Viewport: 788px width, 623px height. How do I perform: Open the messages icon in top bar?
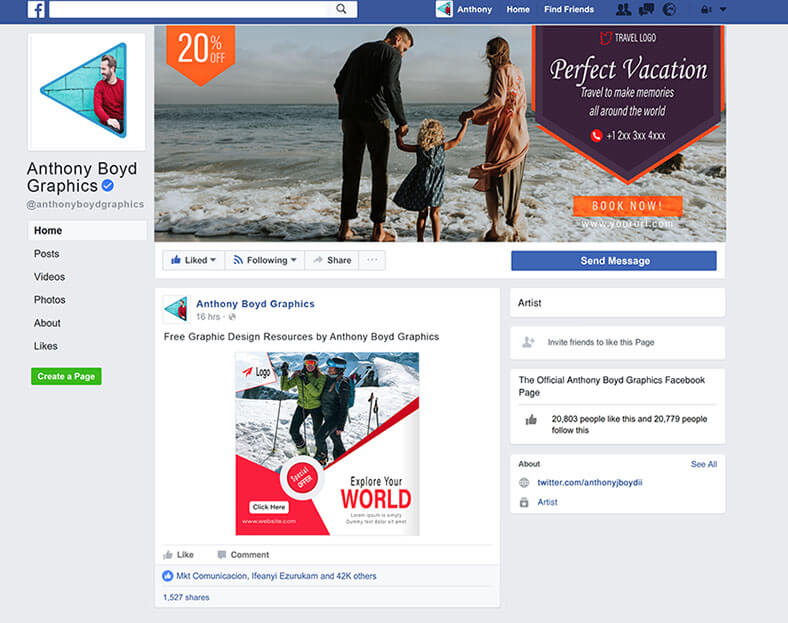pos(646,9)
